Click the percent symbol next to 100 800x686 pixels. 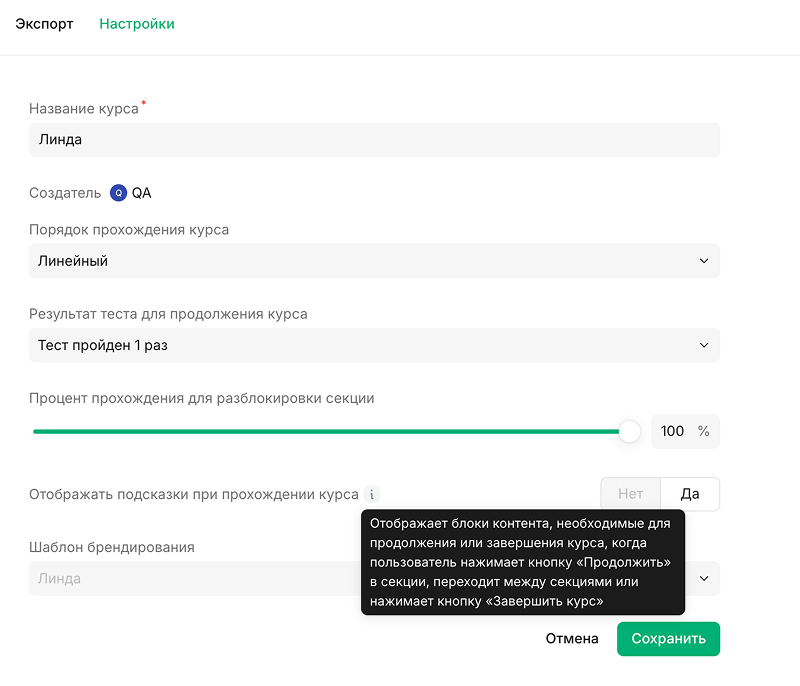[704, 431]
